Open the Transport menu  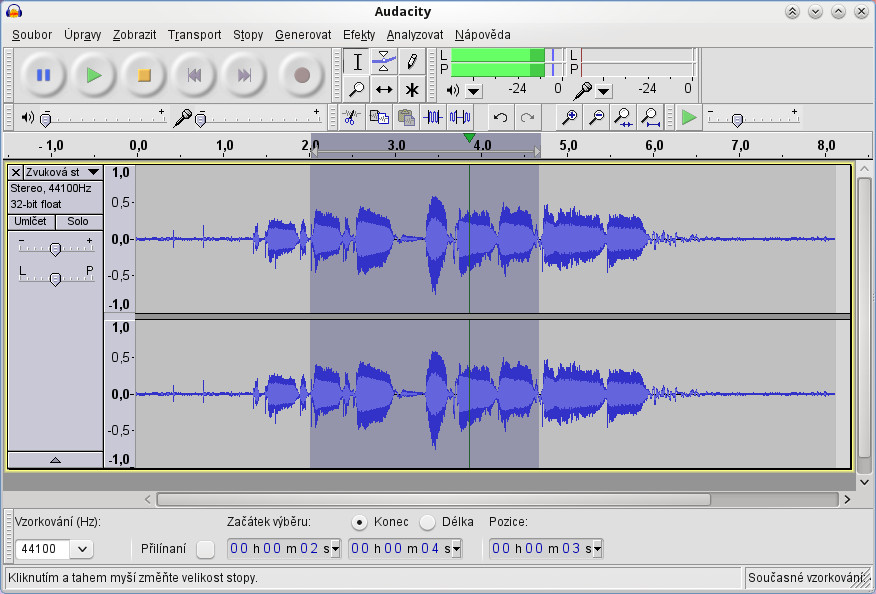point(194,35)
